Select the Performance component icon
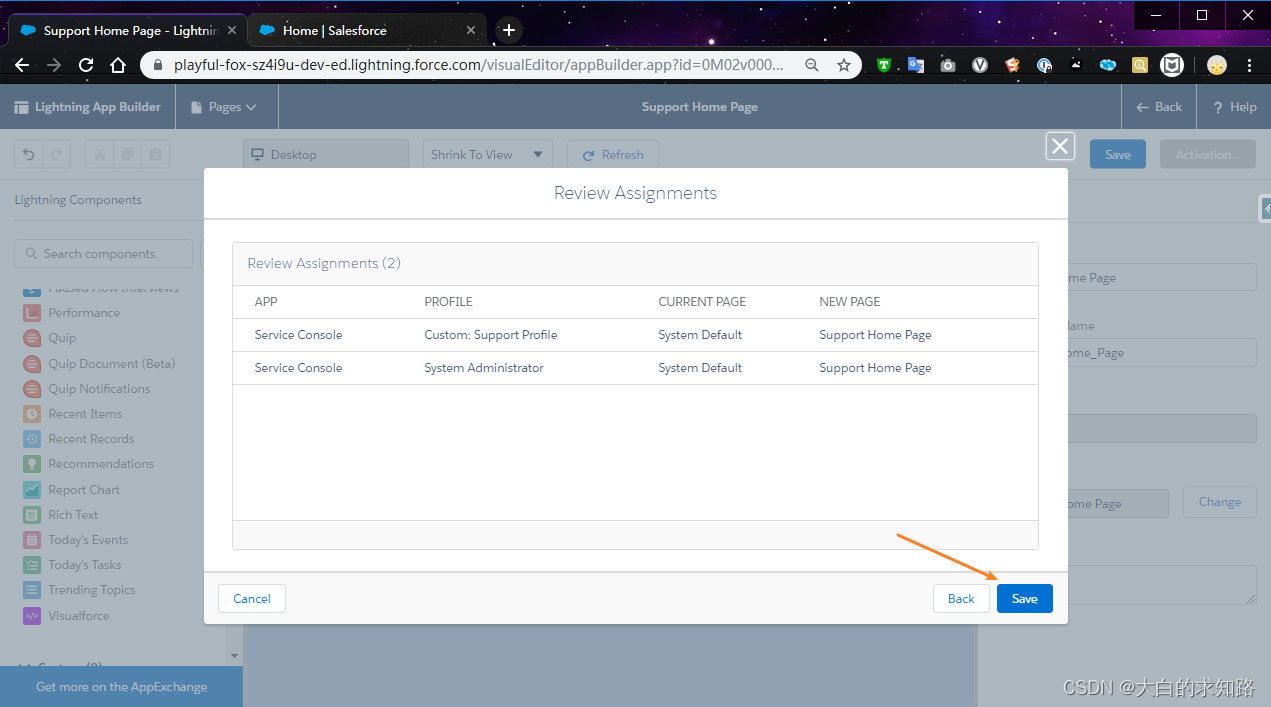This screenshot has height=707, width=1271. point(32,313)
